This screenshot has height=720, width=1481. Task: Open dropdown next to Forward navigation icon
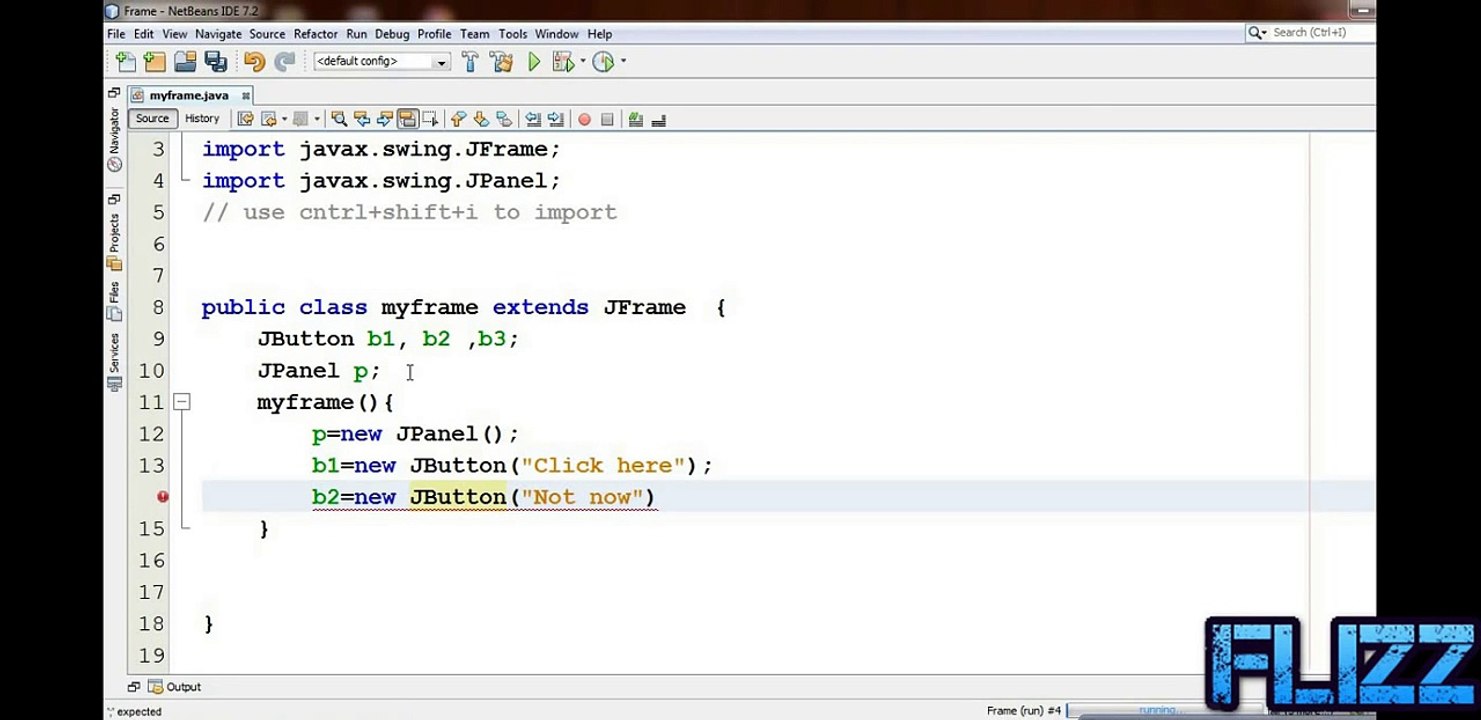(x=317, y=119)
